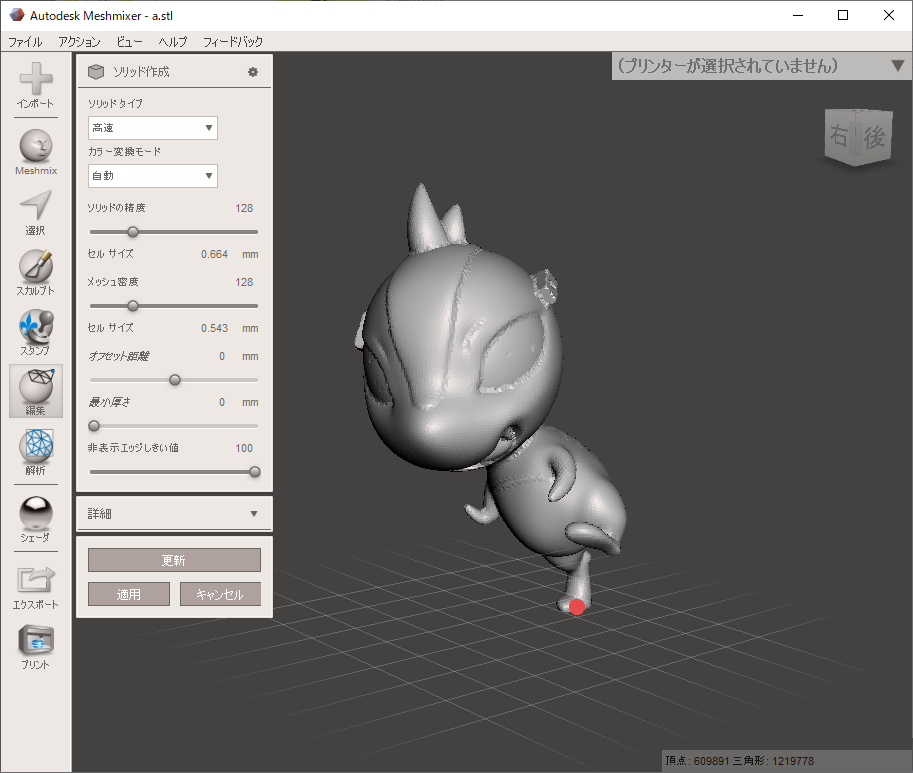The height and width of the screenshot is (773, 913).
Task: Open the printer selection dropdown
Action: click(x=762, y=66)
